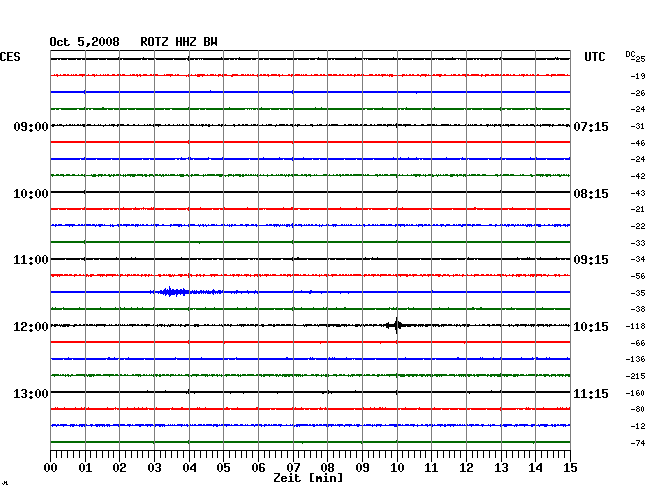
Task: Click the DC value -22
Action: [x=638, y=226]
